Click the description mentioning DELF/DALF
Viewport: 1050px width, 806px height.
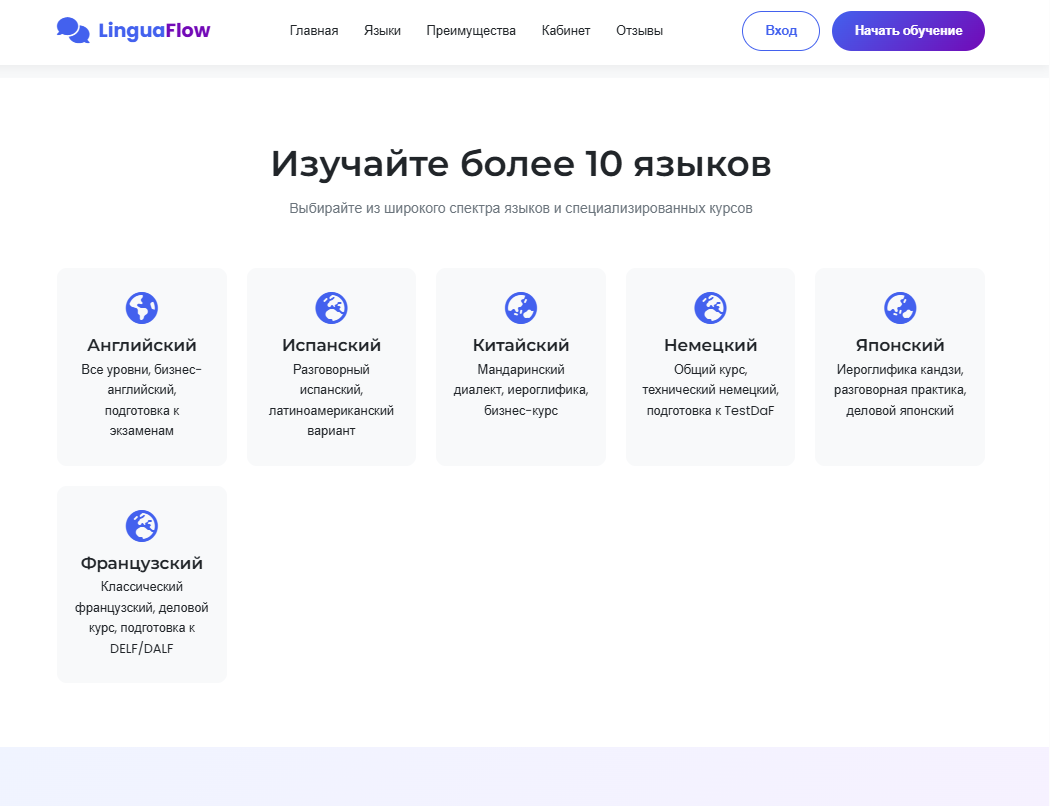(x=142, y=618)
